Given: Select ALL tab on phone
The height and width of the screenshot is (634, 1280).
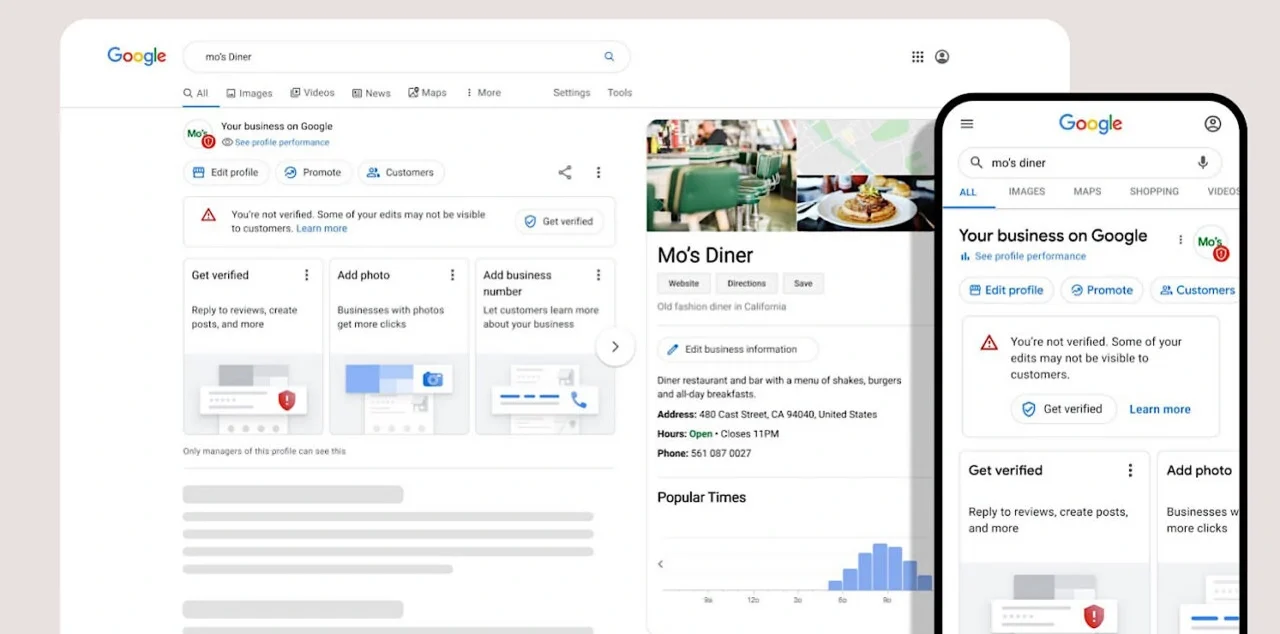Looking at the screenshot, I should 968,192.
